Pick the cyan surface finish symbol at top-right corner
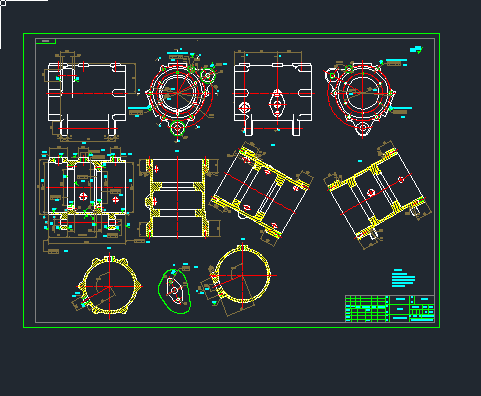This screenshot has height=396, width=481. click(x=416, y=50)
